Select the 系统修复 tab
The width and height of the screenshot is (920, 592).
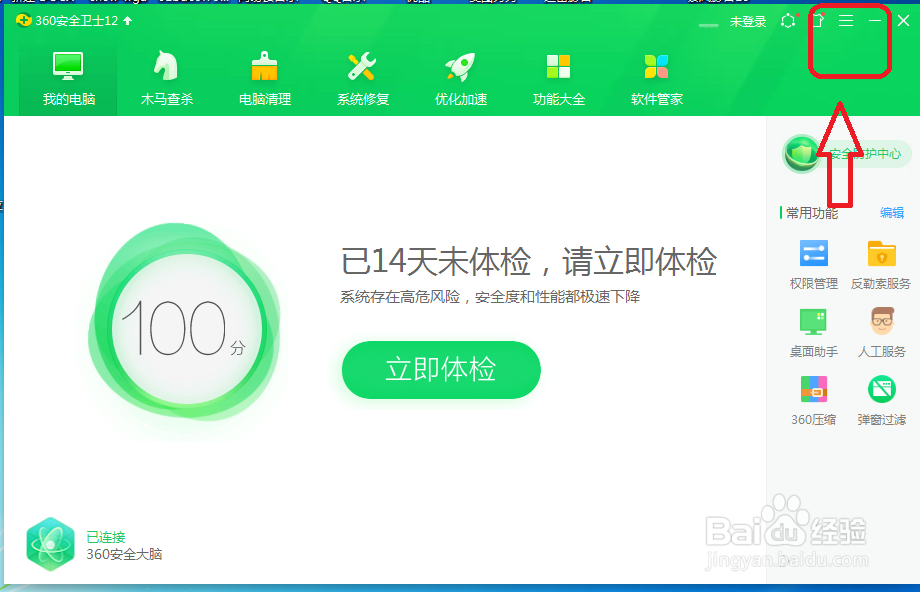tap(363, 79)
